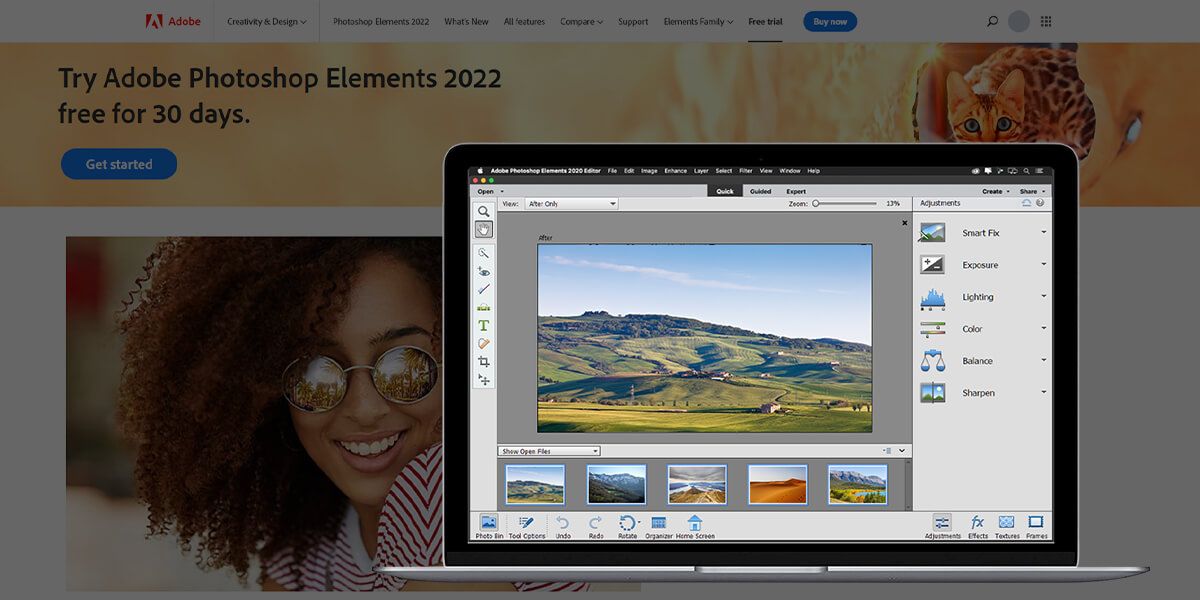This screenshot has height=600, width=1200.
Task: Click the reset adjustments icon in Adjustments header
Action: [1027, 203]
